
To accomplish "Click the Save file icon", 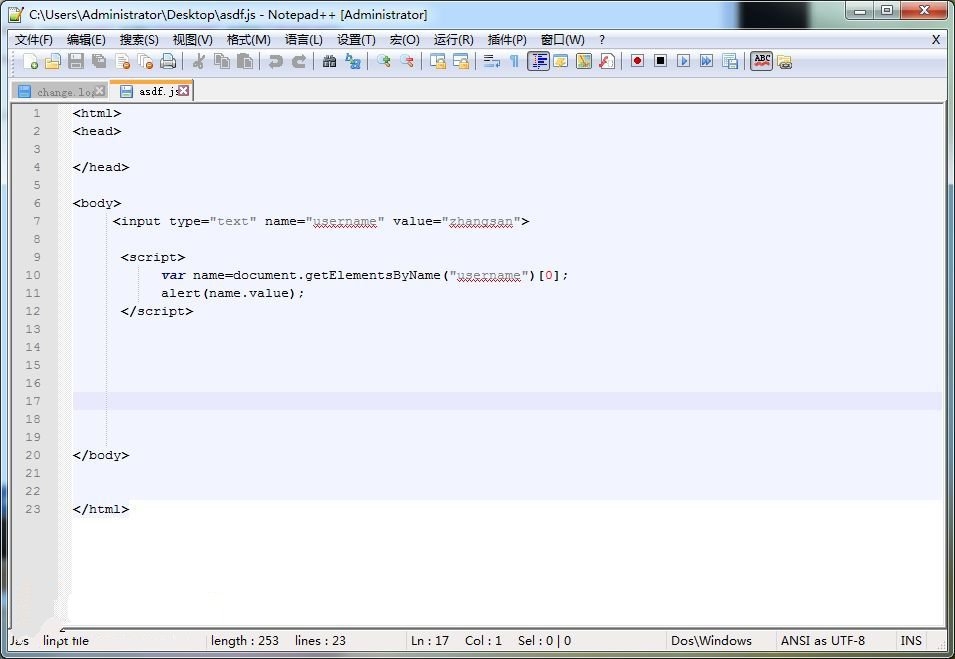I will pos(76,61).
